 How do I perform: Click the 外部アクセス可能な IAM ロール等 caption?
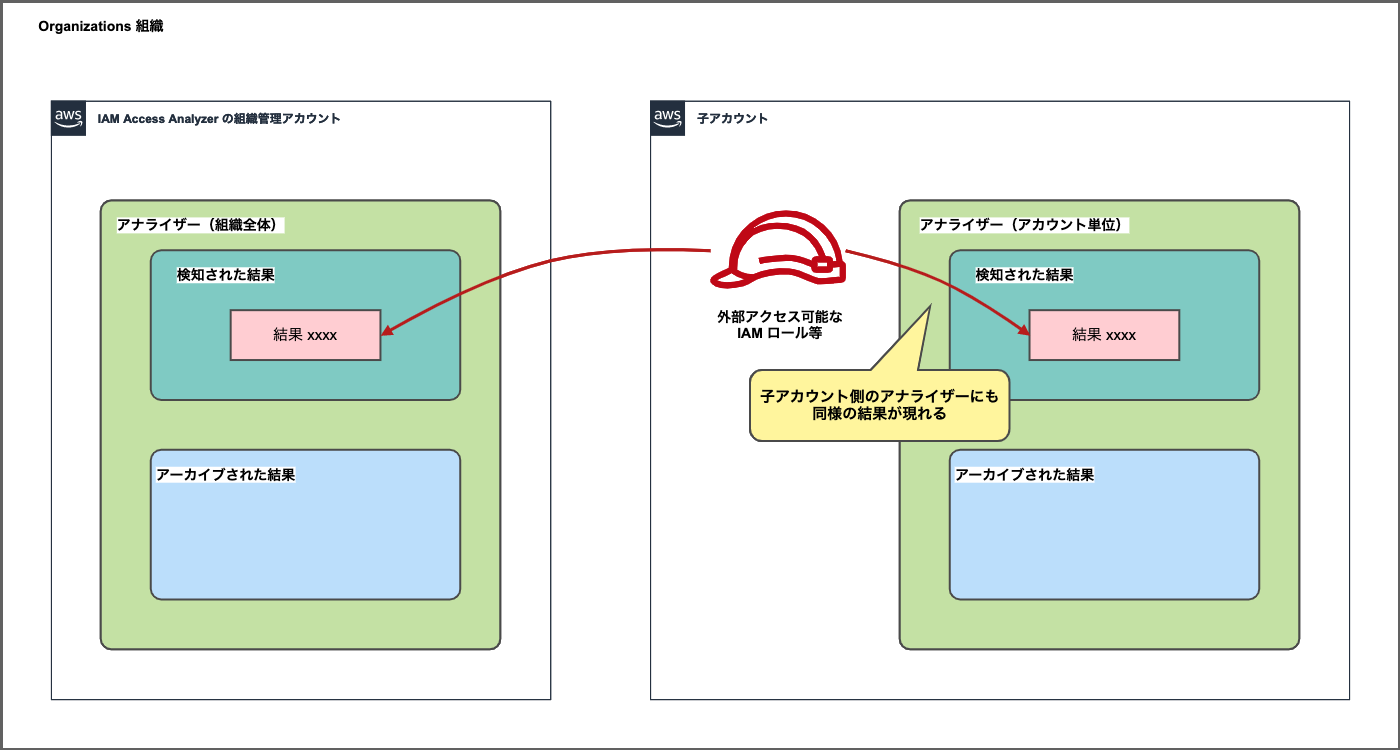click(x=780, y=325)
